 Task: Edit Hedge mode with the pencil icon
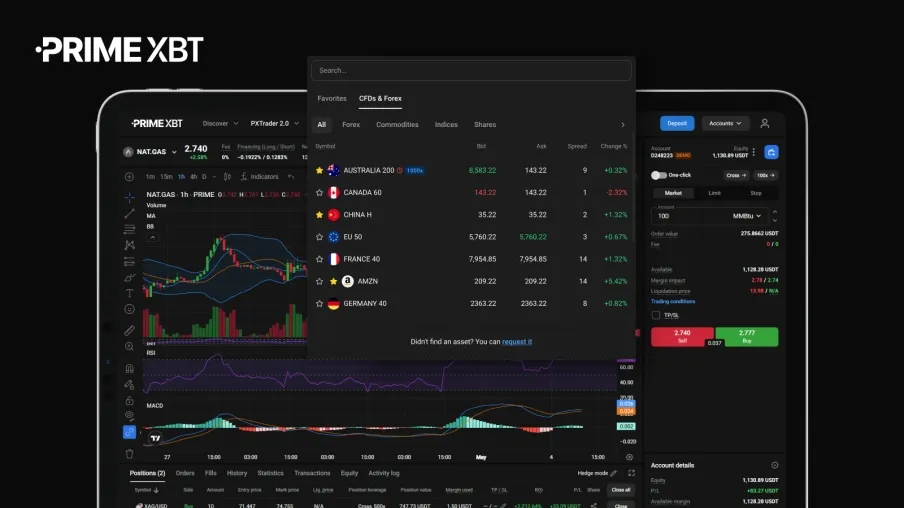pos(613,473)
